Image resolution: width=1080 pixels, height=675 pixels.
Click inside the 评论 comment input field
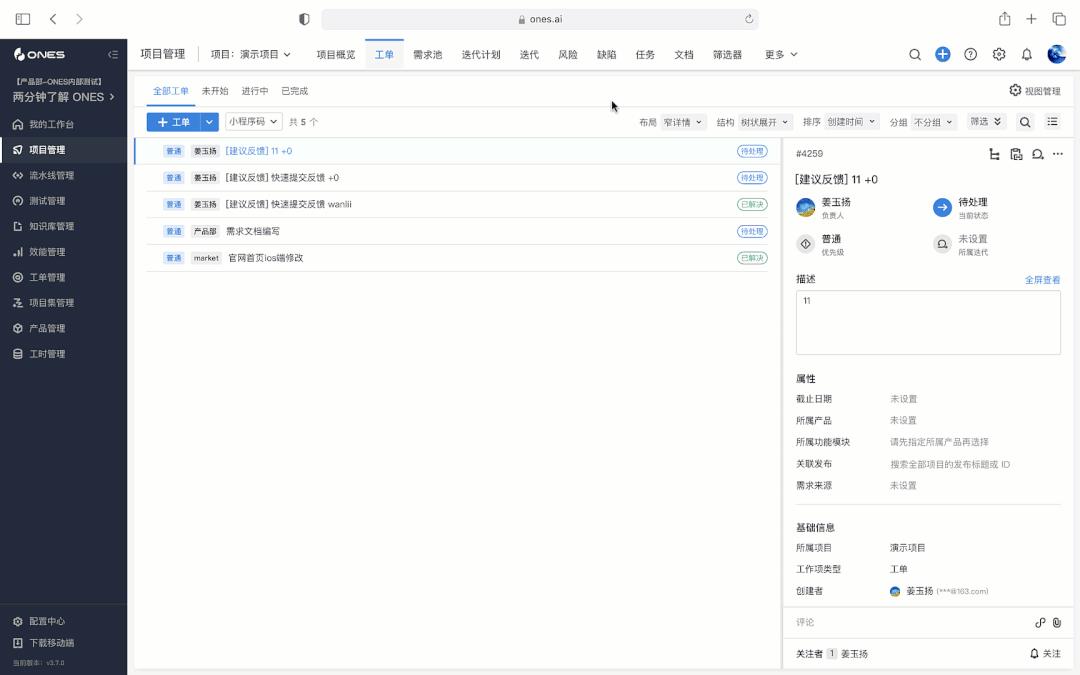[900, 622]
